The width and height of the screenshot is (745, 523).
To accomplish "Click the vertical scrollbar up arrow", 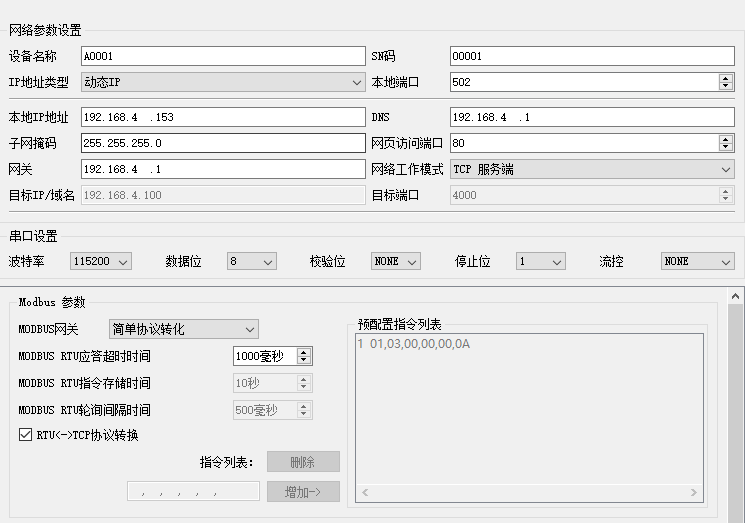I will pyautogui.click(x=736, y=296).
